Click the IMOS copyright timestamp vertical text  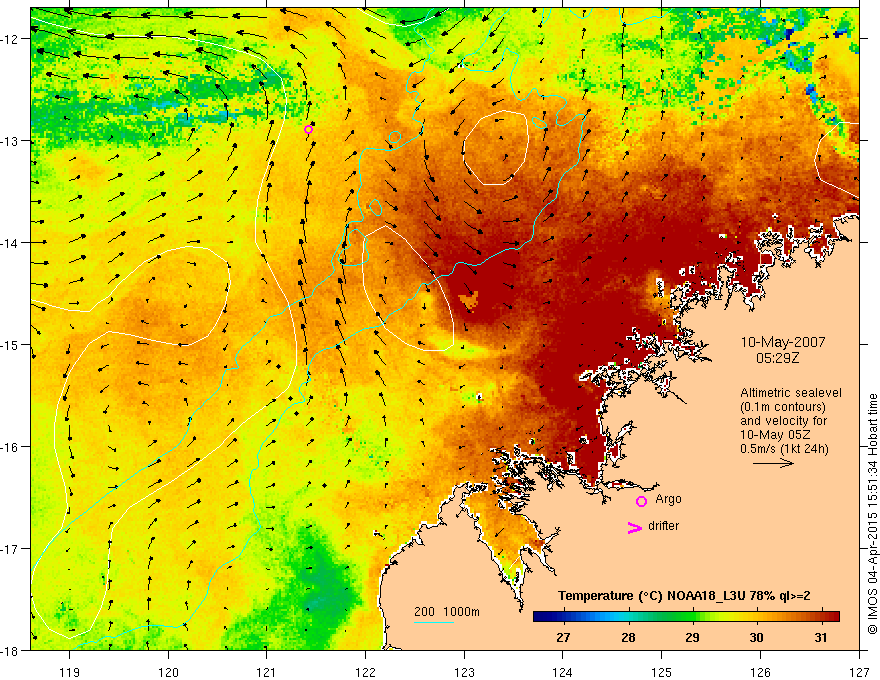(x=872, y=514)
